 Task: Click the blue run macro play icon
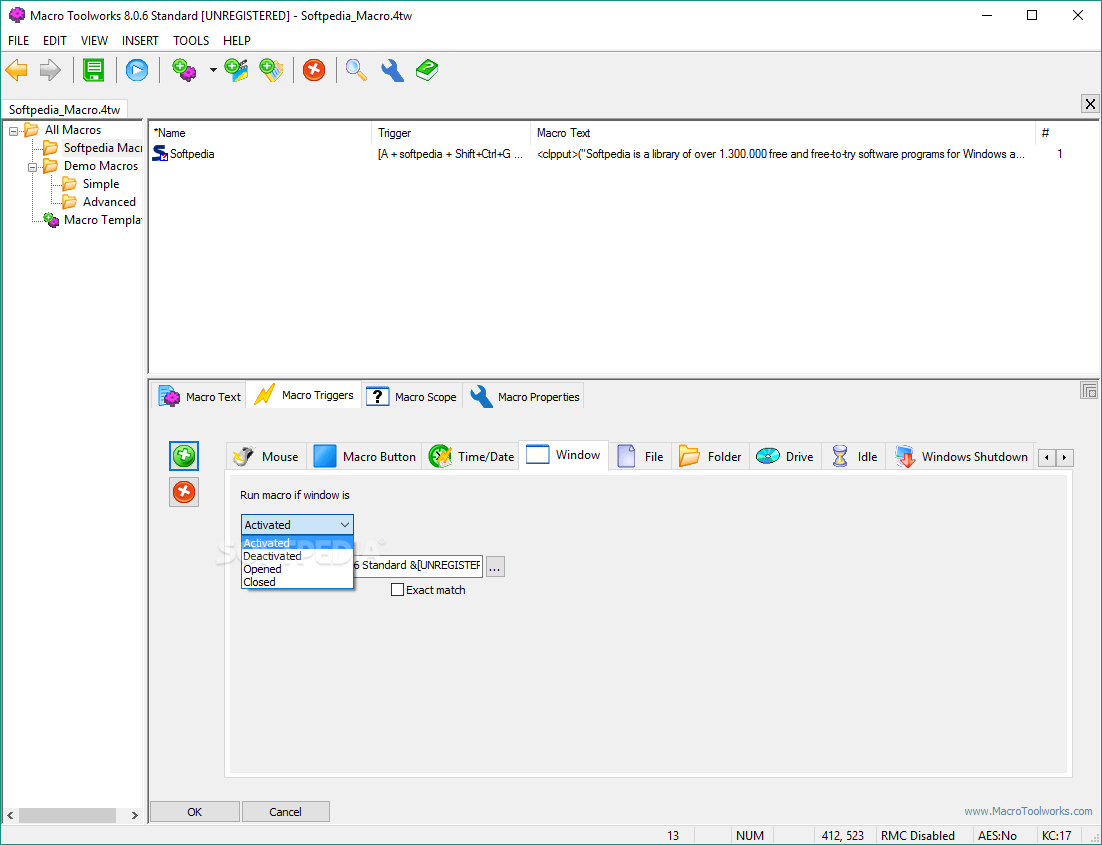tap(137, 70)
